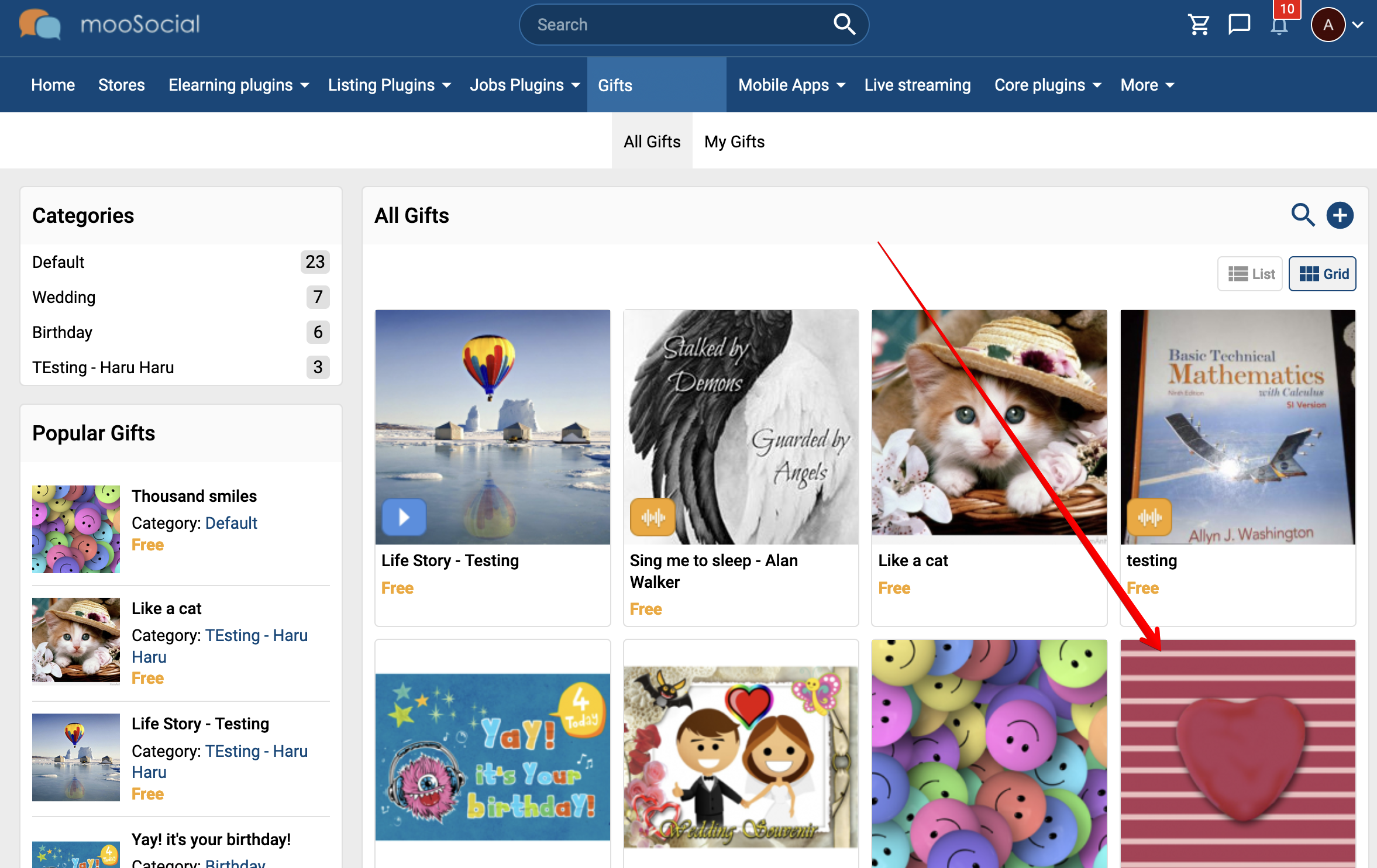The width and height of the screenshot is (1377, 868).
Task: Open Sing me to sleep - Alan Walker gift
Action: (714, 570)
